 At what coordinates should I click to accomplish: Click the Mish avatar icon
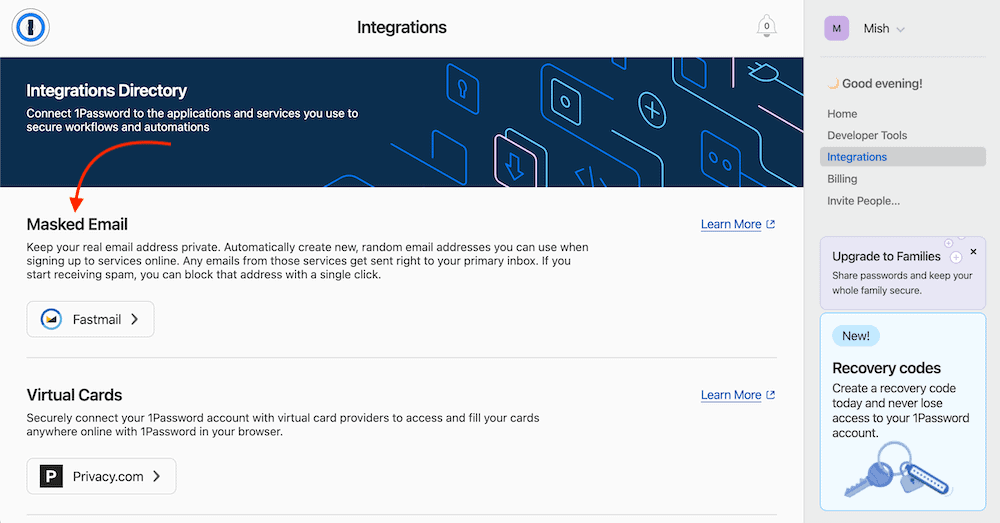point(836,29)
